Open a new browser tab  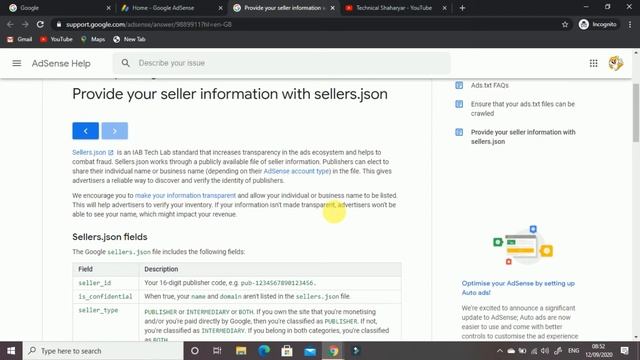coord(462,8)
